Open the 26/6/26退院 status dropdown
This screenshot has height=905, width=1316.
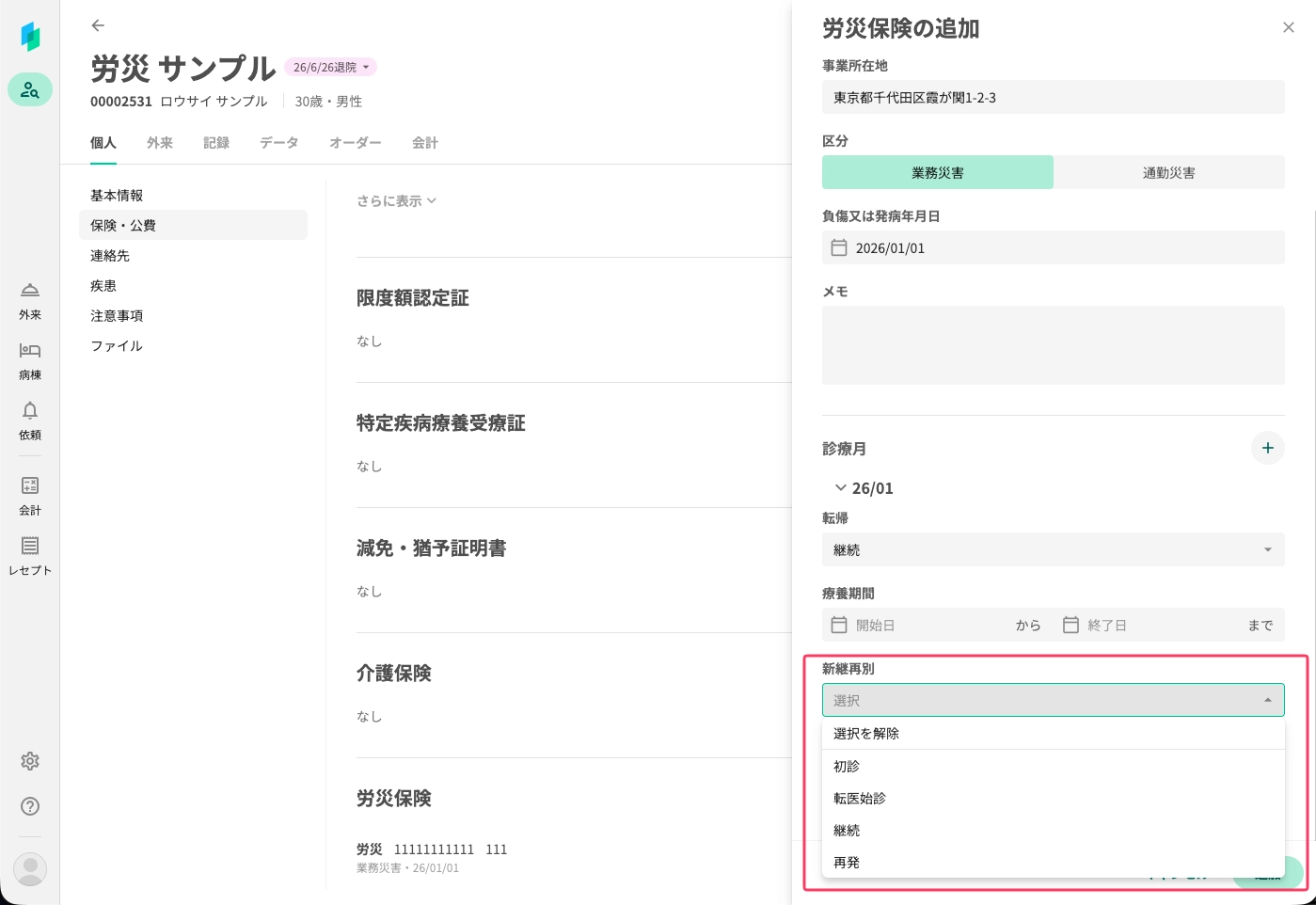tap(330, 67)
